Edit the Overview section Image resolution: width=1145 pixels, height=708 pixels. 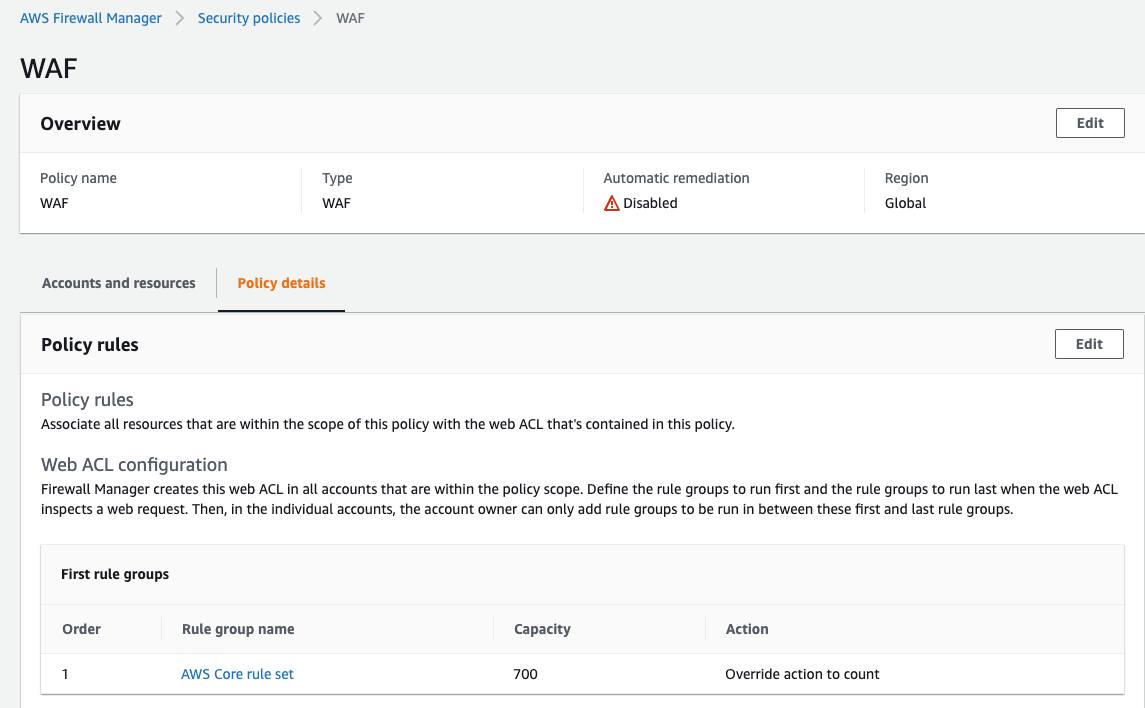tap(1090, 123)
